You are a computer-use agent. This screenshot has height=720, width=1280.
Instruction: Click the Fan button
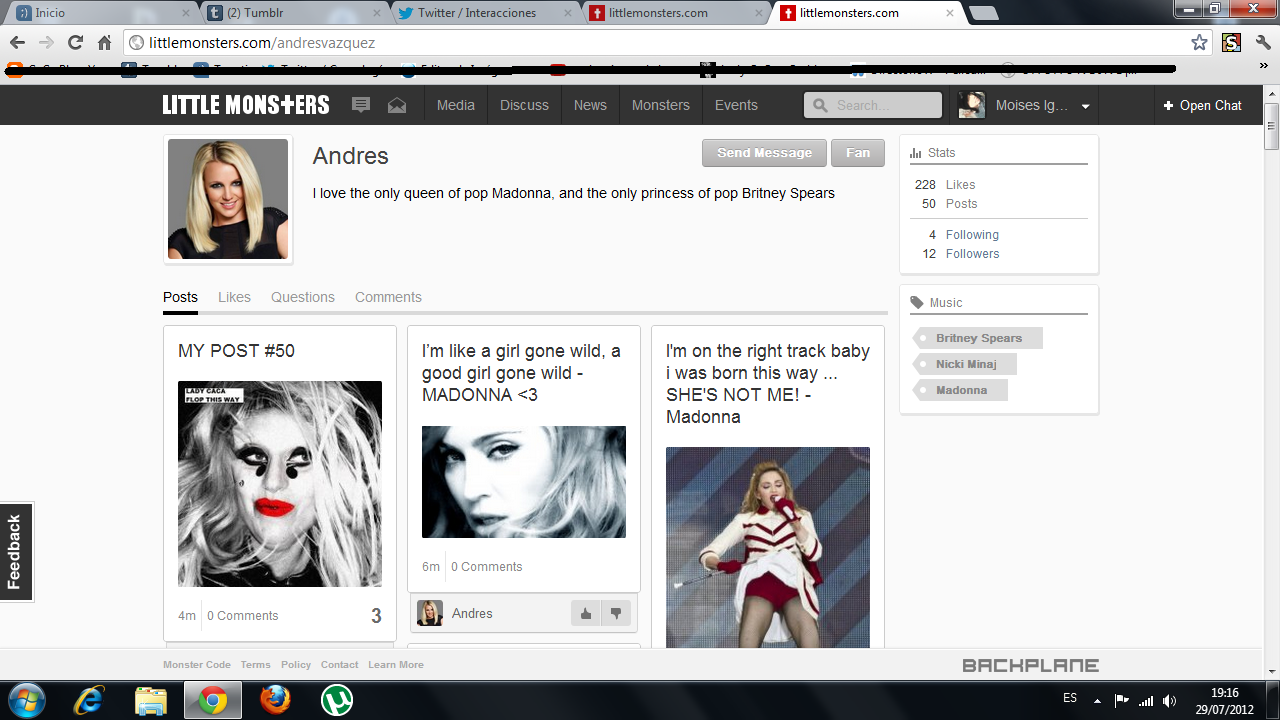tap(858, 153)
